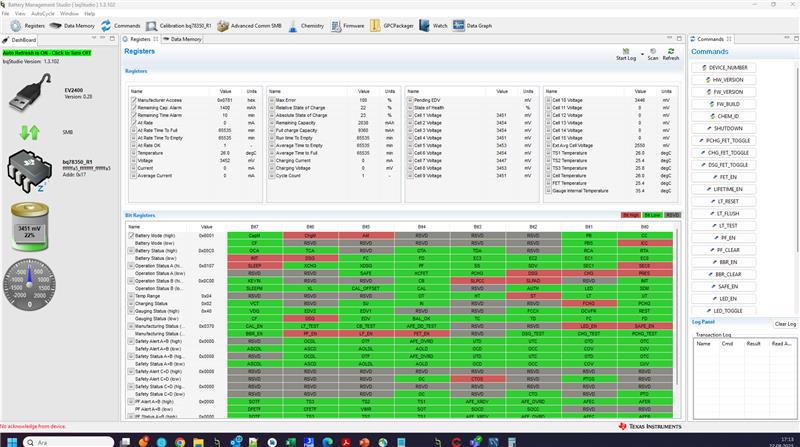This screenshot has height=447, width=800.
Task: Open the File menu
Action: (x=6, y=14)
